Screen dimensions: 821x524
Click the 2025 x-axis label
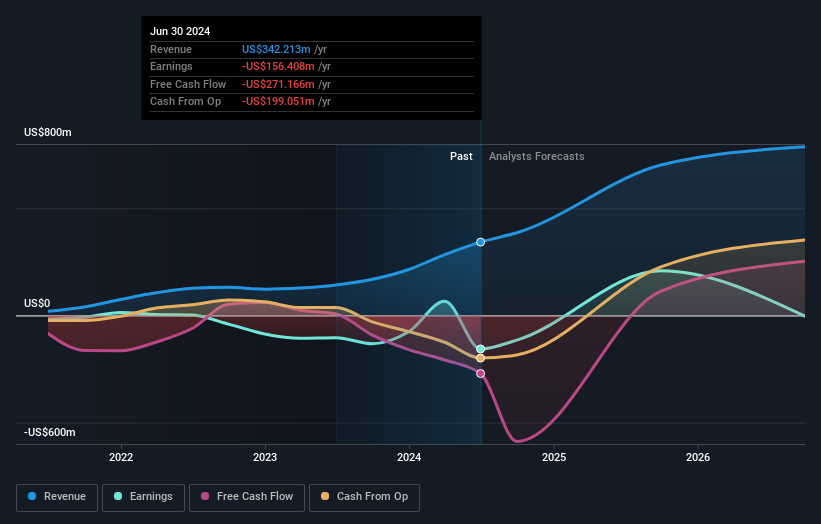(554, 457)
